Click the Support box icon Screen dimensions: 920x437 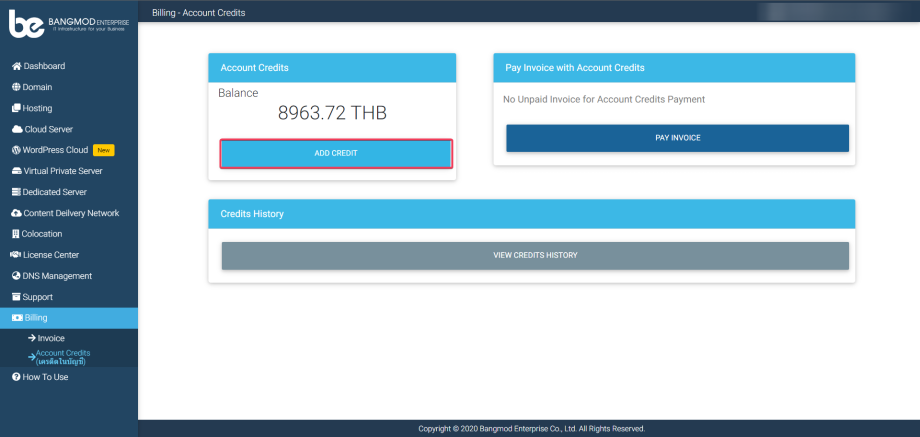tap(16, 297)
